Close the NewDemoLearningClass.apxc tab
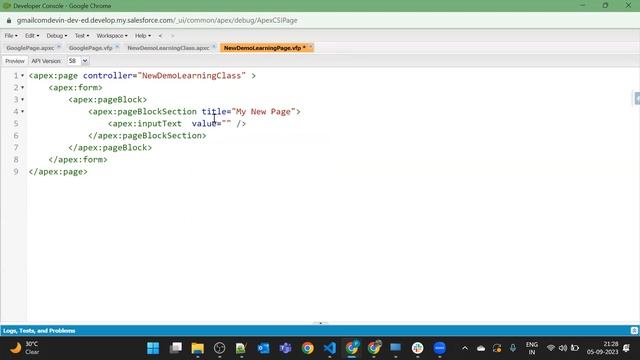Viewport: 640px width, 360px height. click(214, 47)
